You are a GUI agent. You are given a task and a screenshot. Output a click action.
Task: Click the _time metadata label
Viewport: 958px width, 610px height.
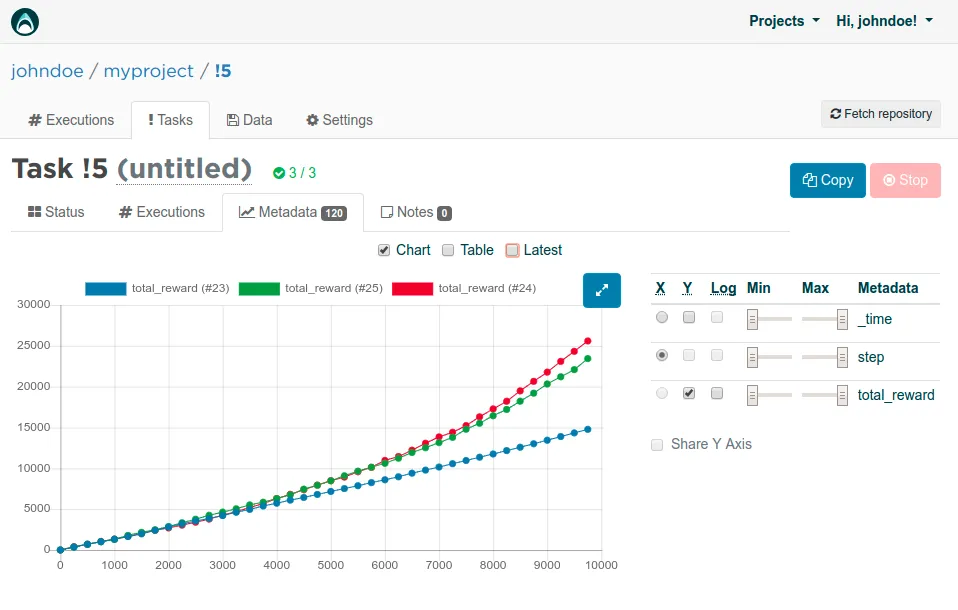pos(874,319)
